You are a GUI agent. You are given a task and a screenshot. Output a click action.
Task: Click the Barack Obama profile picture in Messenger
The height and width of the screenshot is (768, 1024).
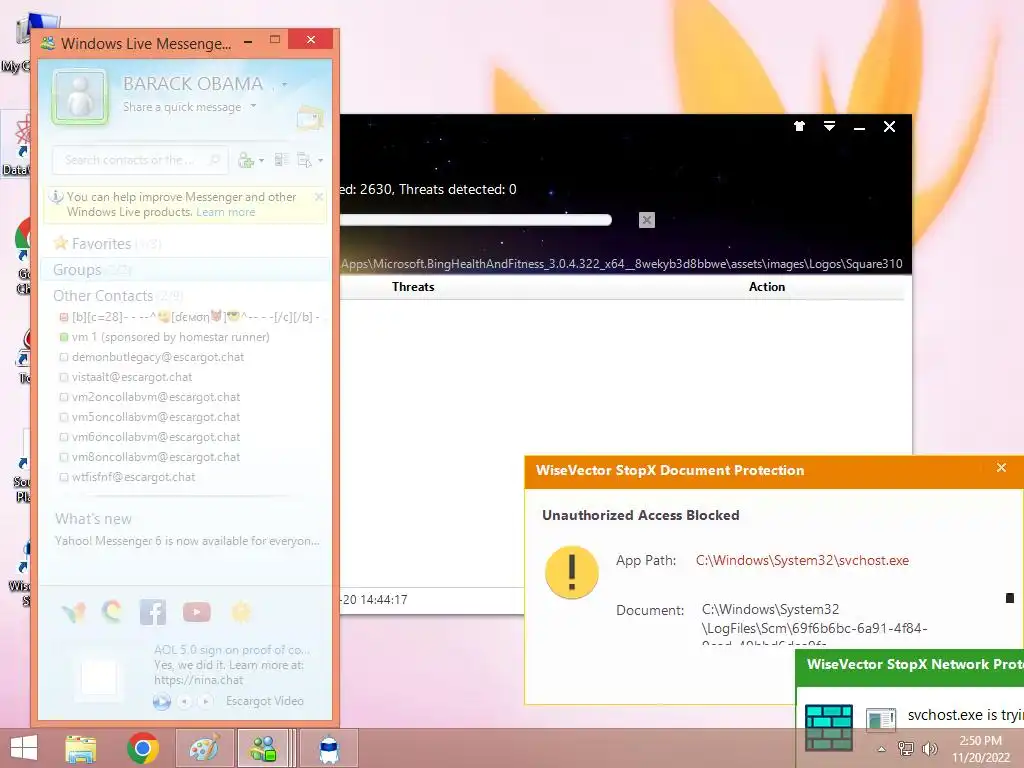click(x=80, y=97)
